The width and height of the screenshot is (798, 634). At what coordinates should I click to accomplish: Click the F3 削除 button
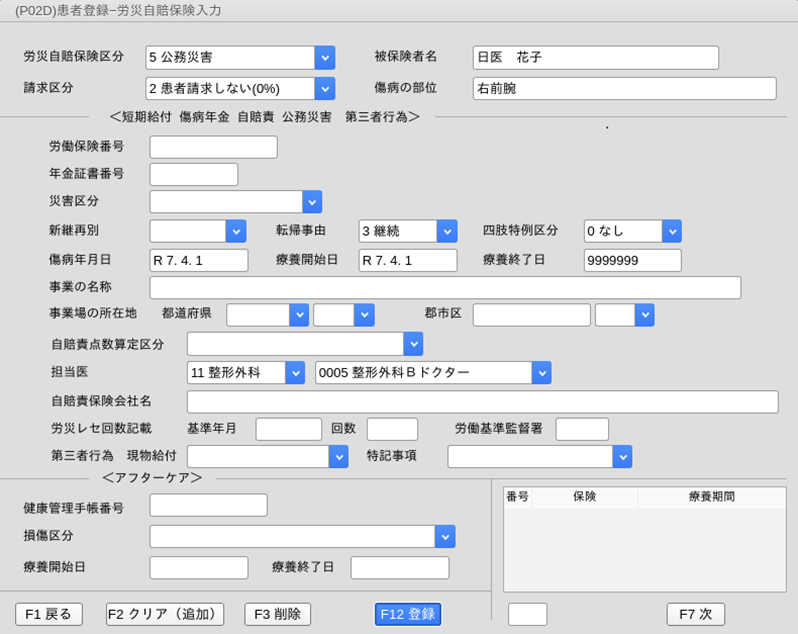pyautogui.click(x=278, y=614)
